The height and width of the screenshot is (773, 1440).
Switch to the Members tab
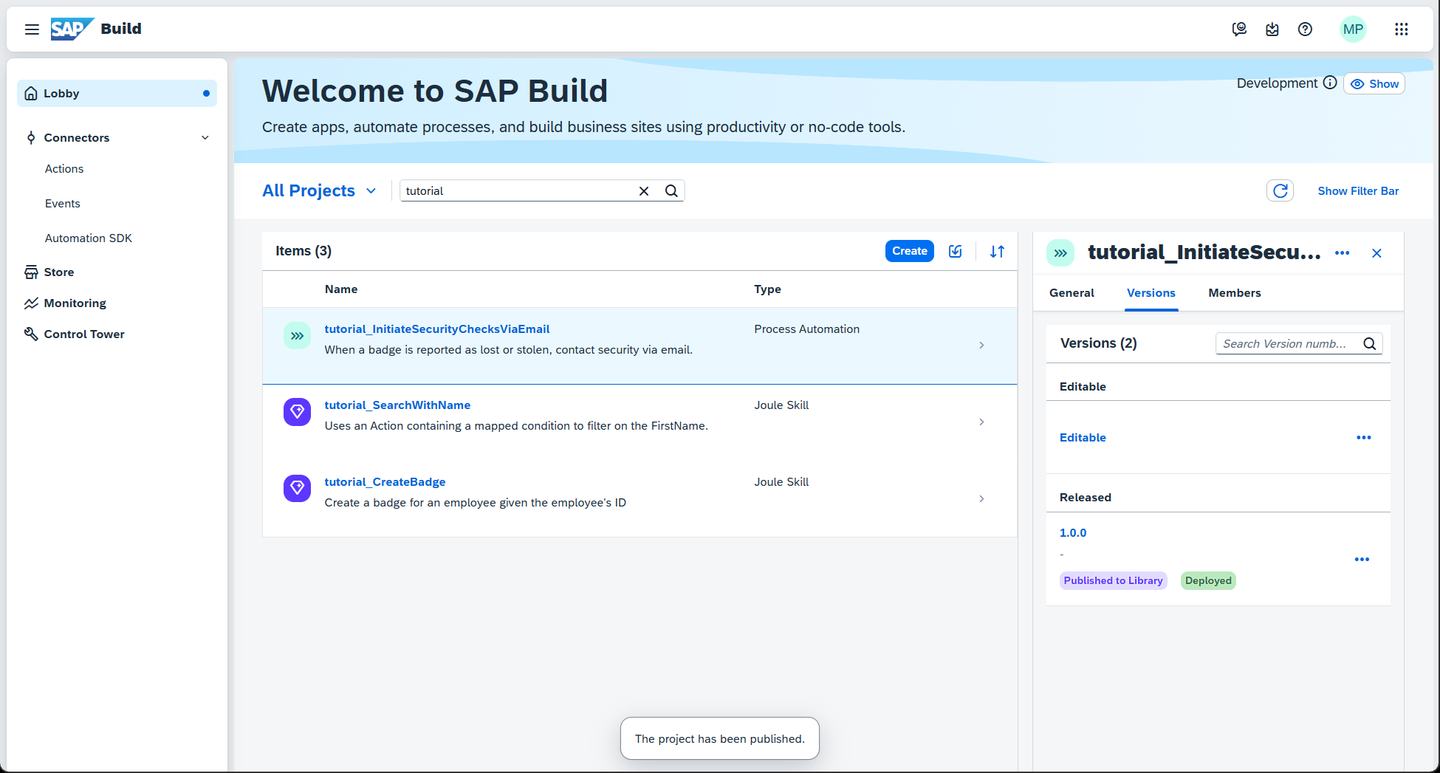click(x=1234, y=293)
